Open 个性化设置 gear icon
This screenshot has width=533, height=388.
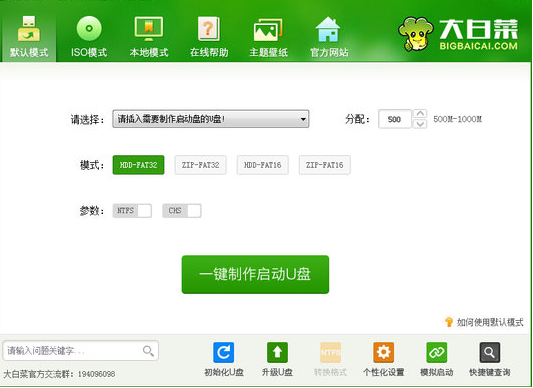(383, 352)
